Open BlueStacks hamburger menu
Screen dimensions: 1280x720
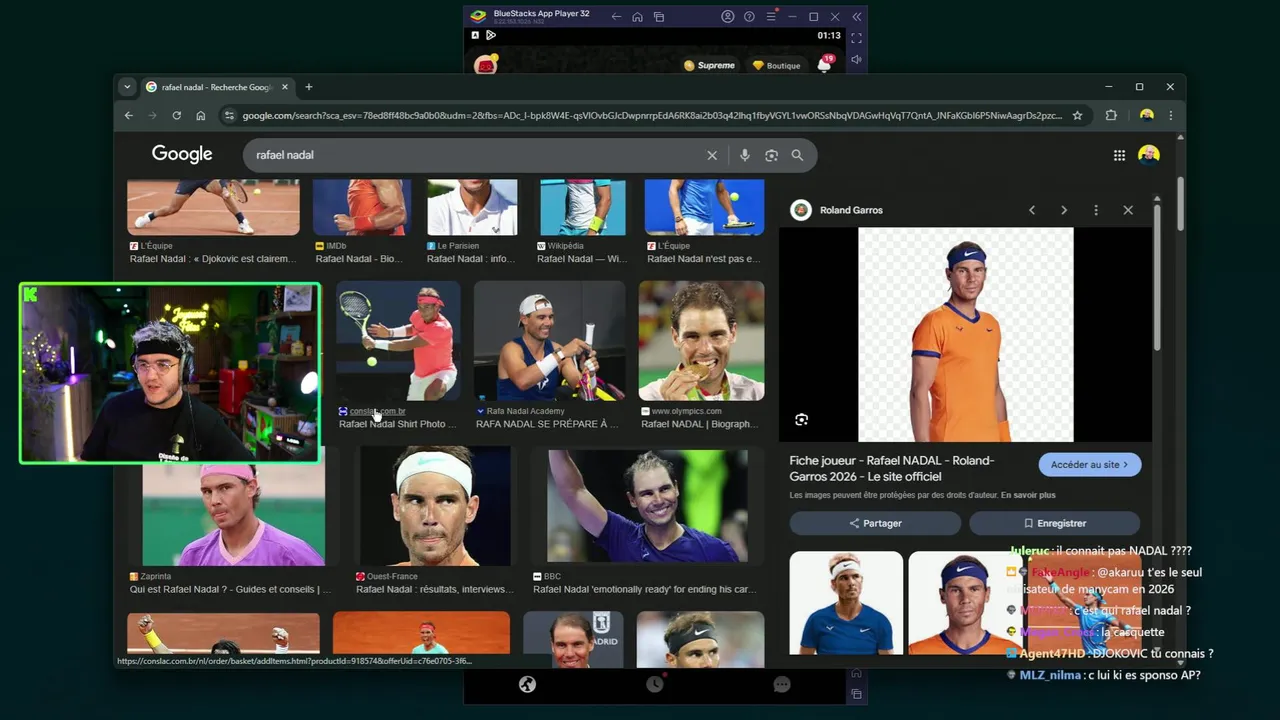pos(771,17)
